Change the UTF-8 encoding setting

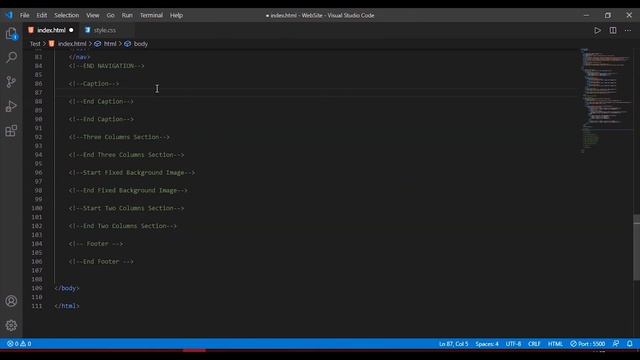click(x=513, y=344)
